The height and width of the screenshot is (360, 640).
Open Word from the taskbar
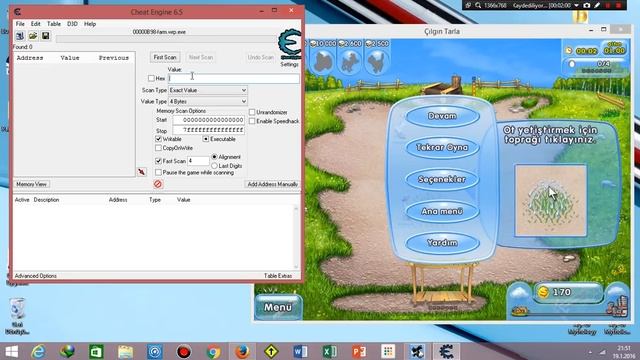[300, 351]
